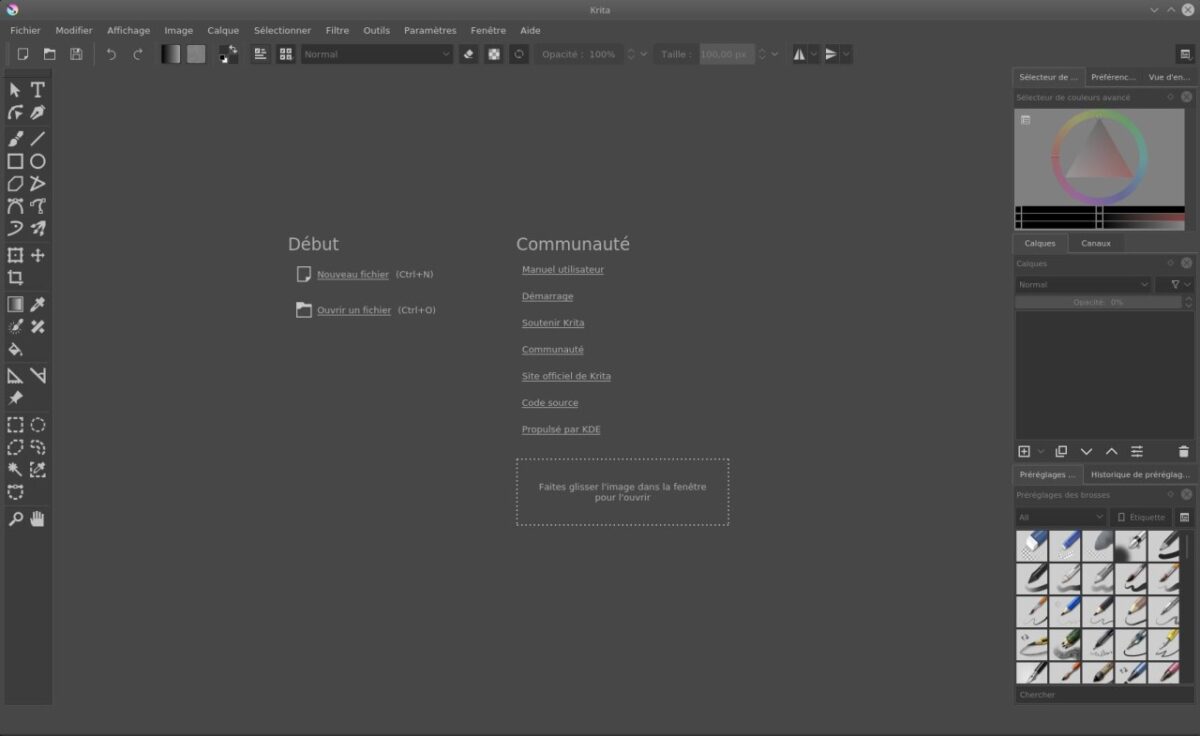Click the save document toolbar icon
Viewport: 1200px width, 736px height.
76,54
